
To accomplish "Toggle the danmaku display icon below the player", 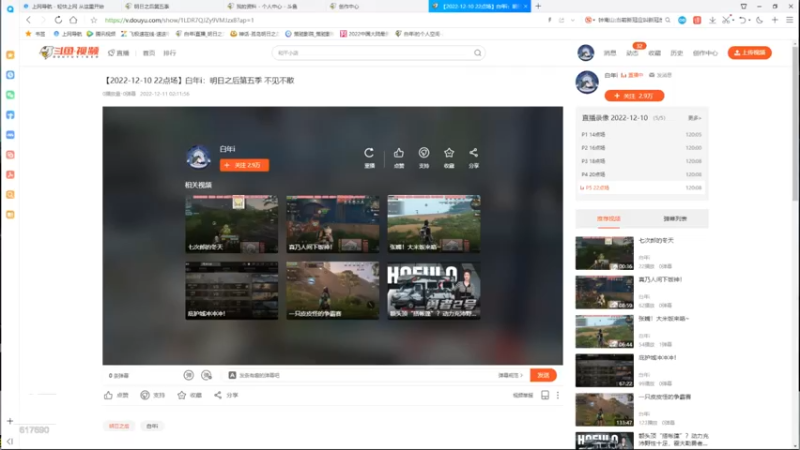I will tap(189, 376).
